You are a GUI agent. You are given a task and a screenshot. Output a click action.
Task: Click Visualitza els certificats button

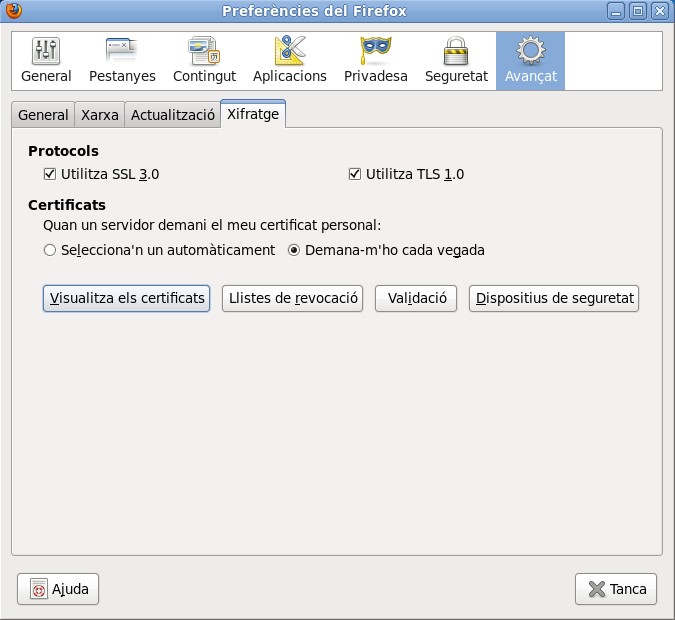click(x=127, y=298)
